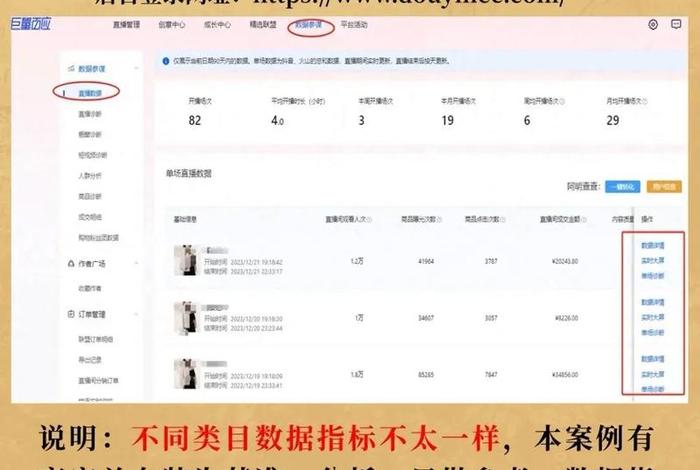
Task: Open 数据详情 for the 12/20 live session
Action: coord(653,302)
